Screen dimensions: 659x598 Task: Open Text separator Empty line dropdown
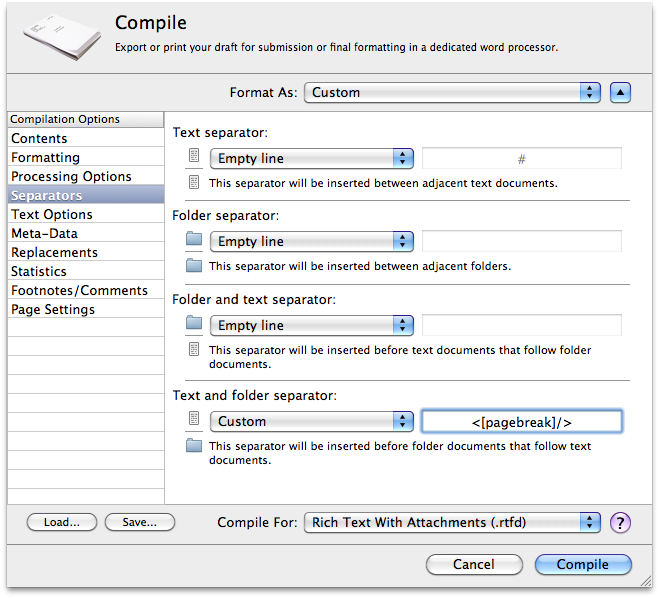(312, 158)
